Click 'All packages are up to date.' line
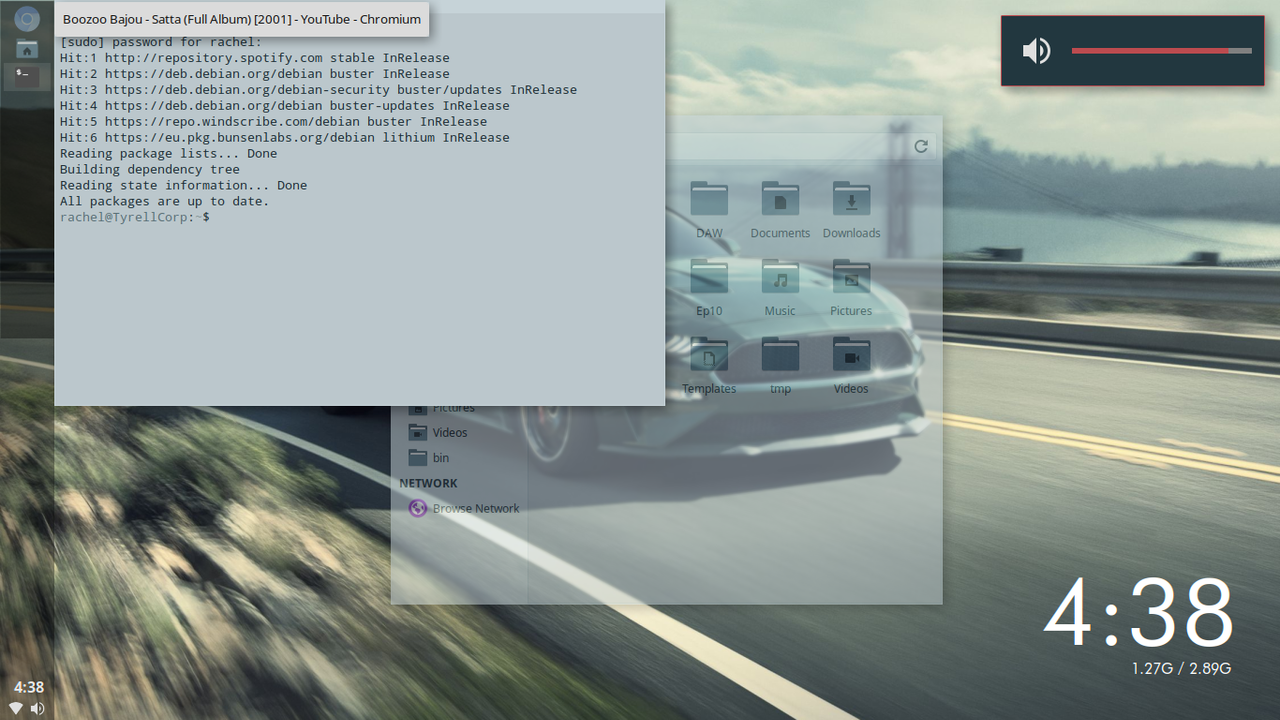Screen dimensions: 1280x720 (x=164, y=201)
